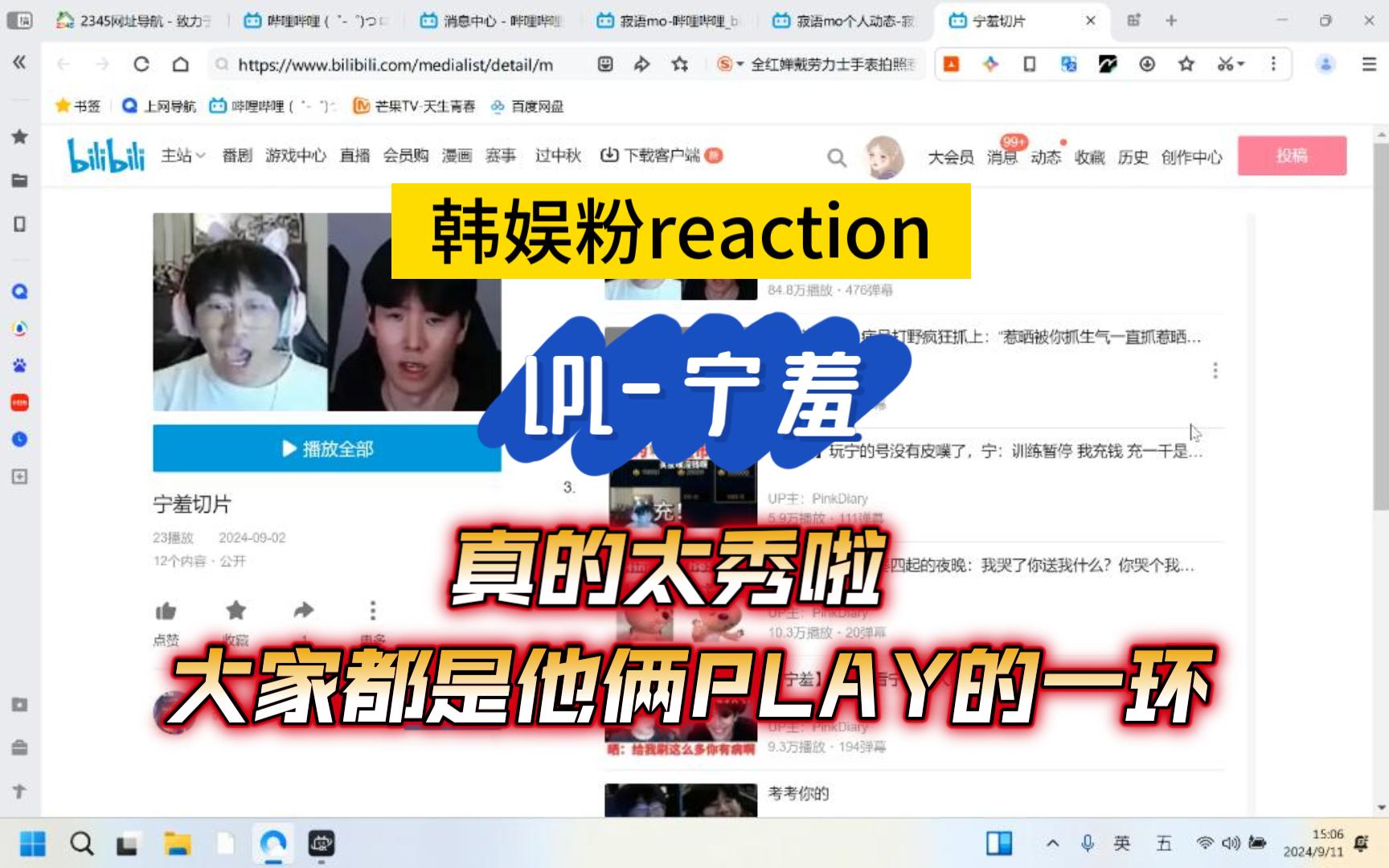Open the microphone icon in the system tray

(1088, 843)
